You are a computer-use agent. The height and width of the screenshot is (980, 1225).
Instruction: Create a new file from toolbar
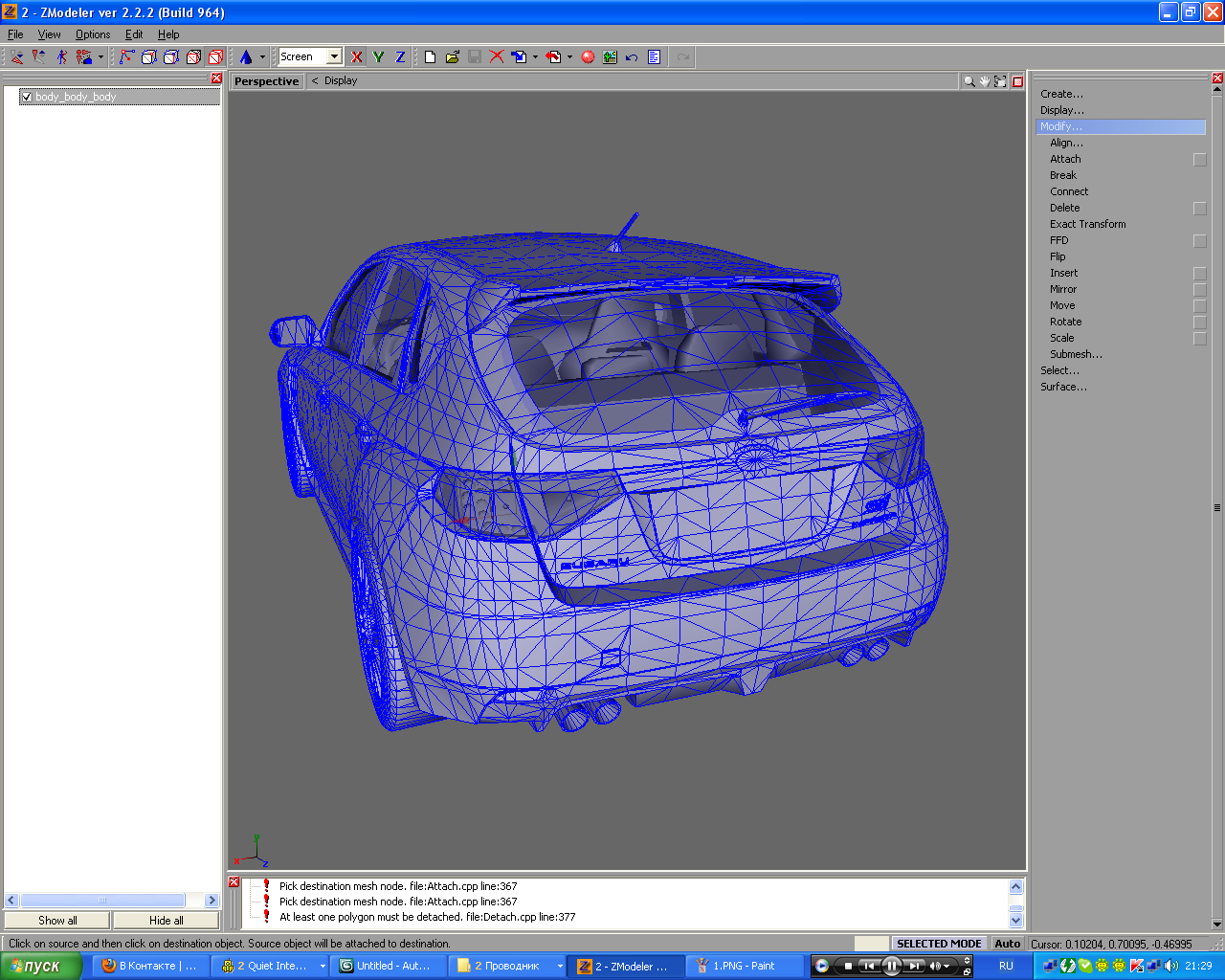pyautogui.click(x=430, y=57)
